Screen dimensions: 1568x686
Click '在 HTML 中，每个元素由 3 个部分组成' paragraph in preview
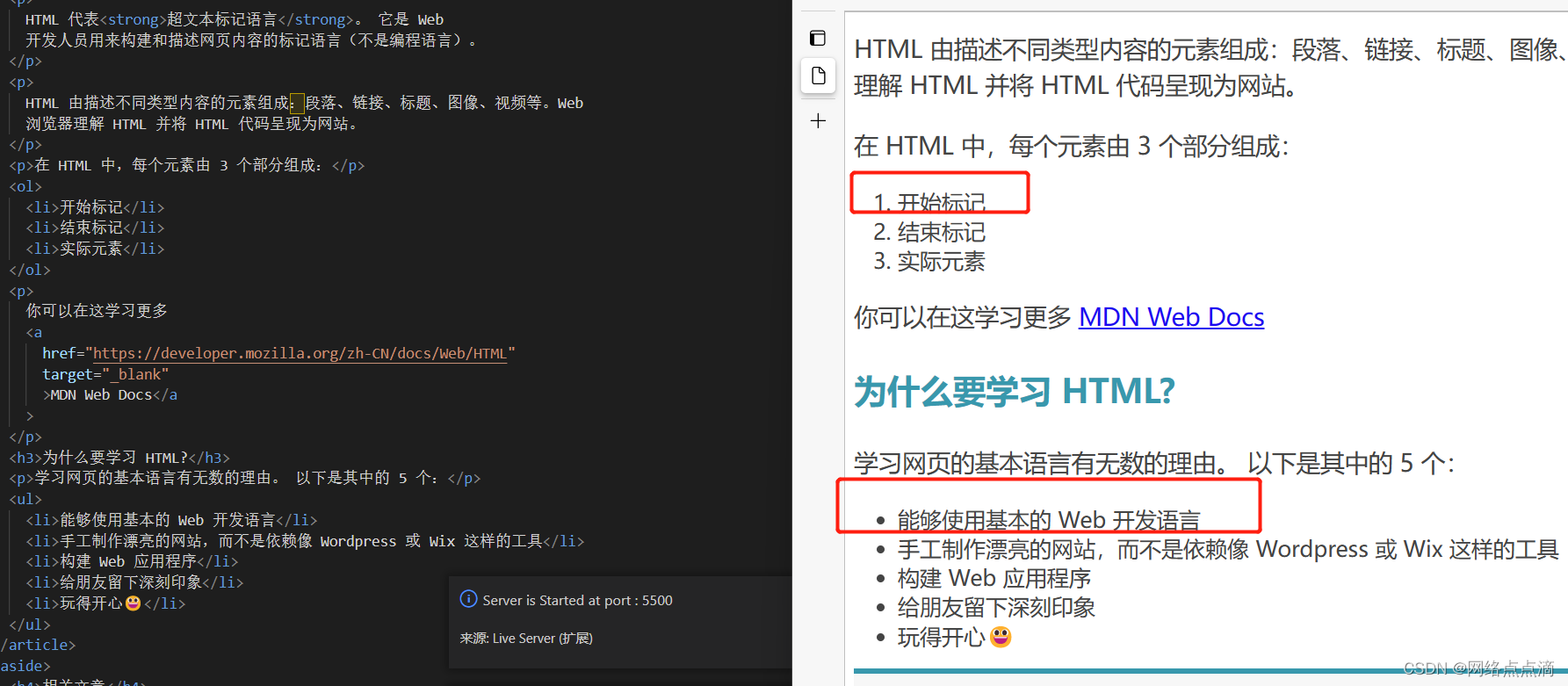click(1072, 146)
